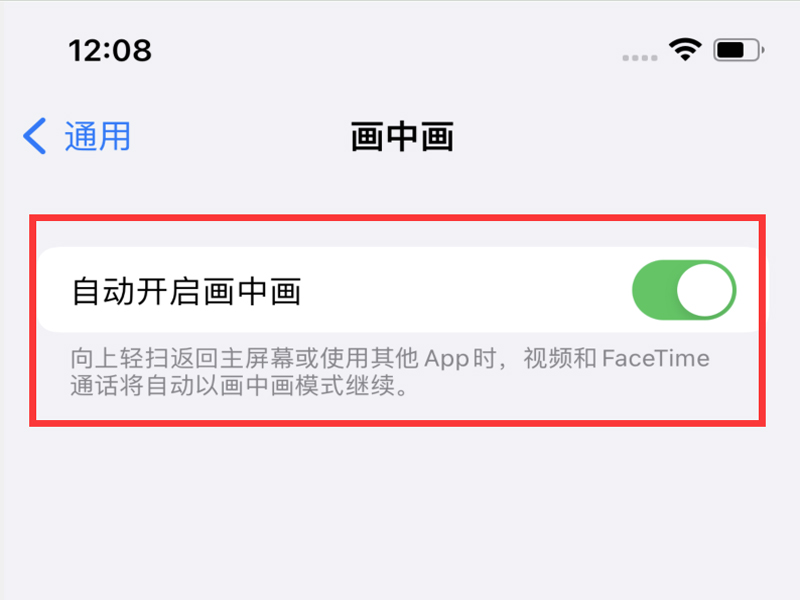Tap the 视频和 text in the description

click(560, 358)
